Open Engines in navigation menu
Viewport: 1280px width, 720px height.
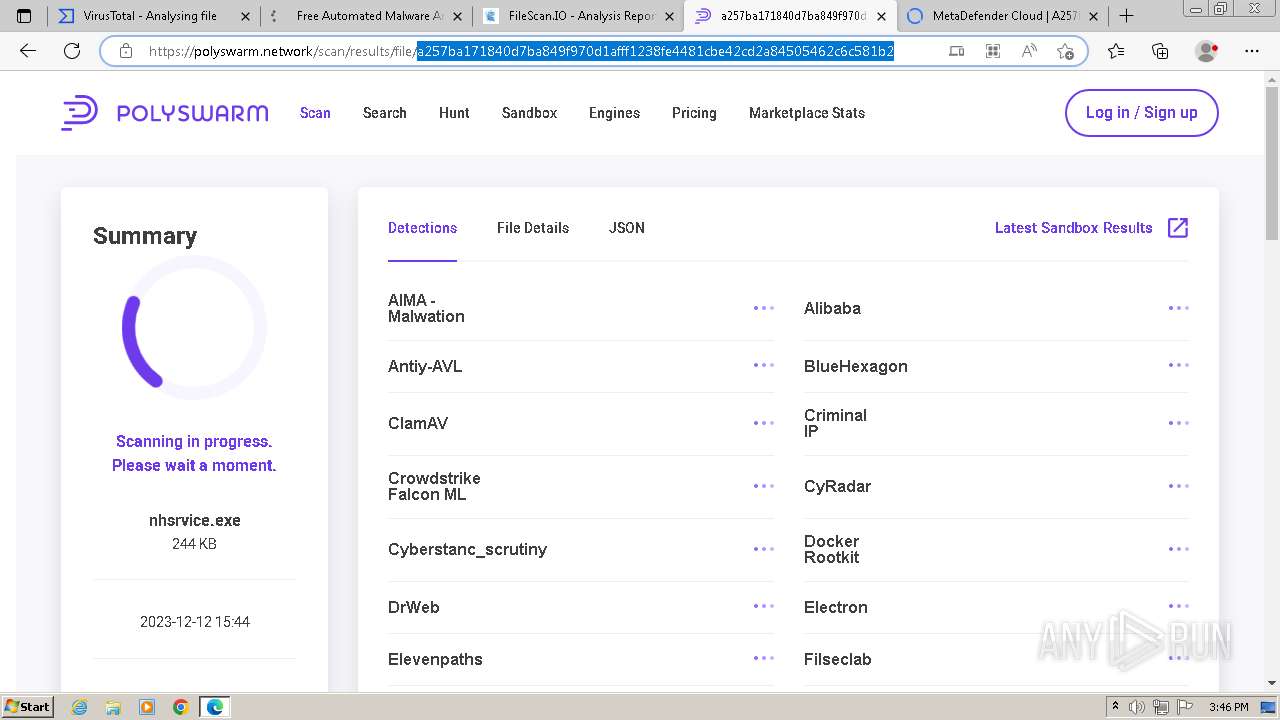click(614, 113)
